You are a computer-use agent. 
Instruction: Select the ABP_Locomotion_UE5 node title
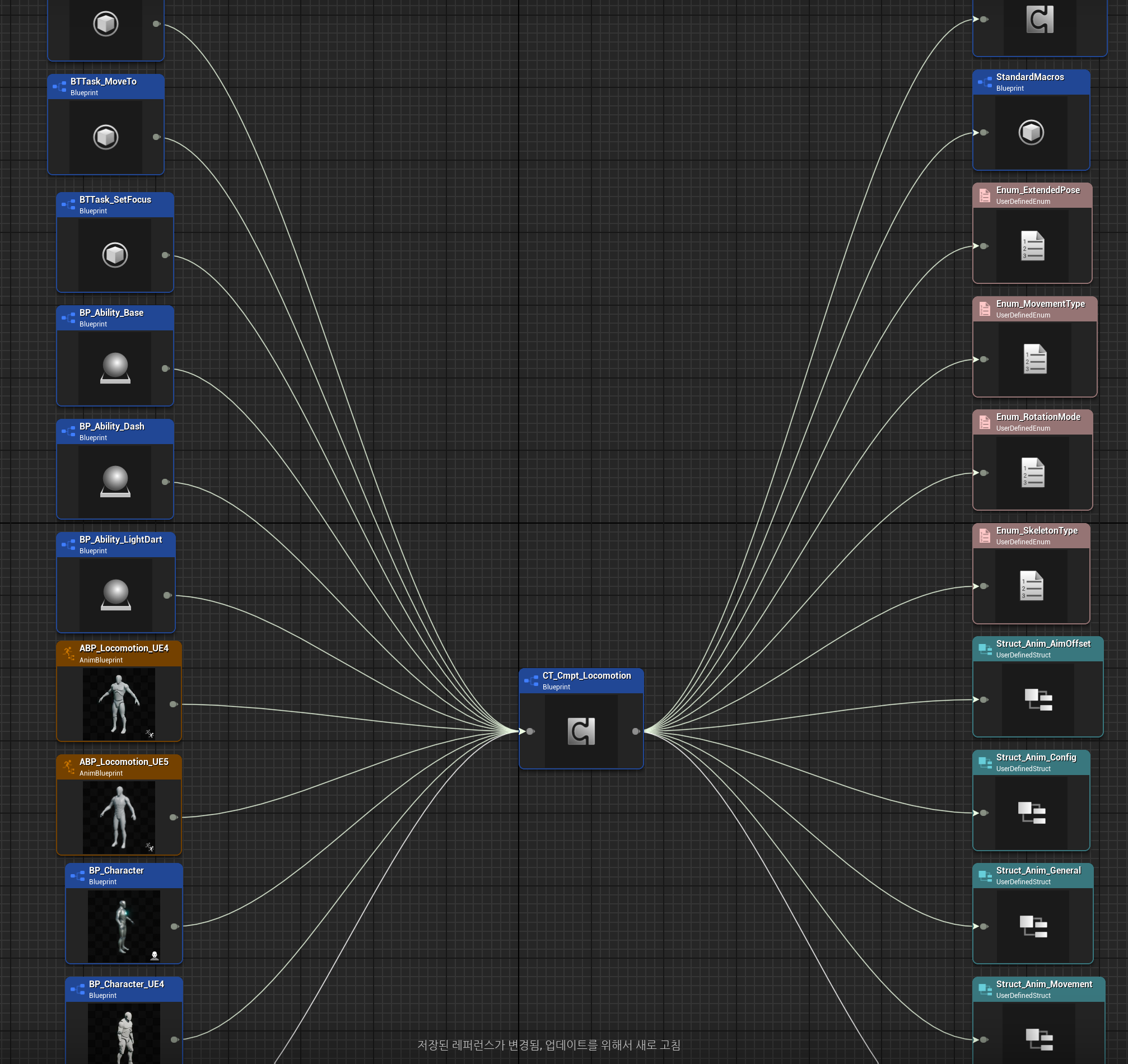(x=124, y=762)
